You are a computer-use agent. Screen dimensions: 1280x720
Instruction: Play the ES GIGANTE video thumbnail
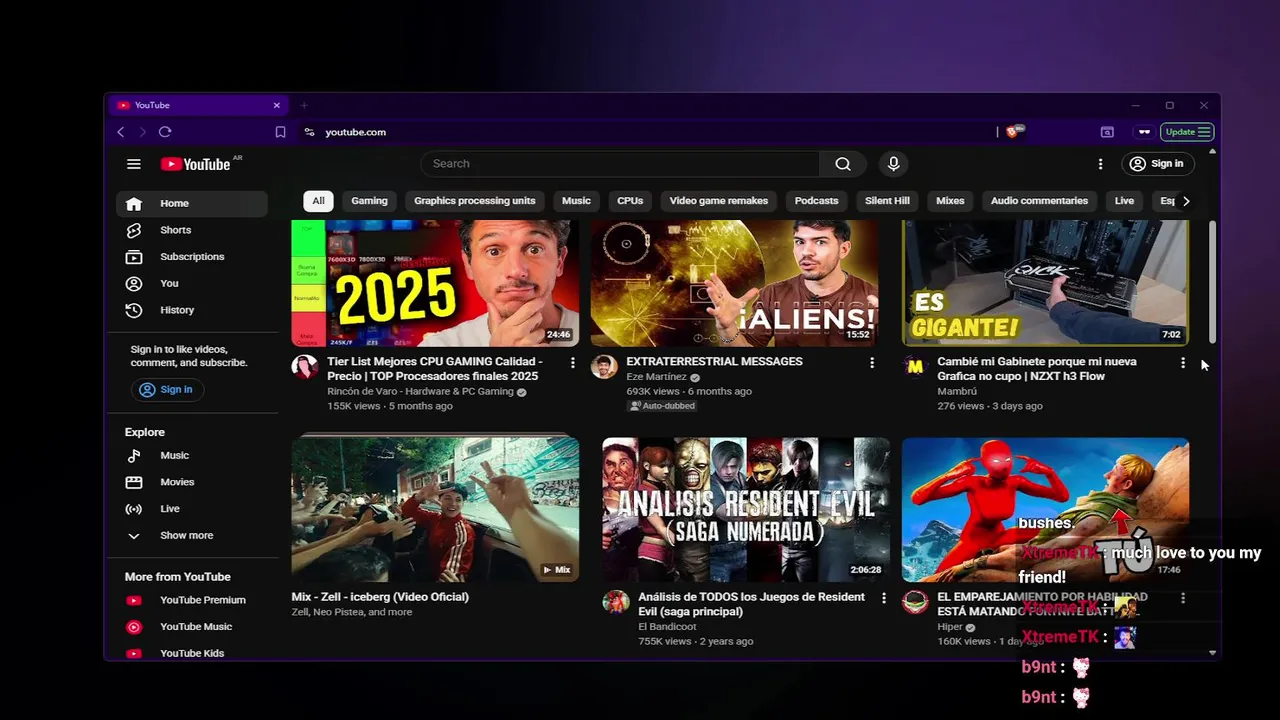click(x=1045, y=283)
